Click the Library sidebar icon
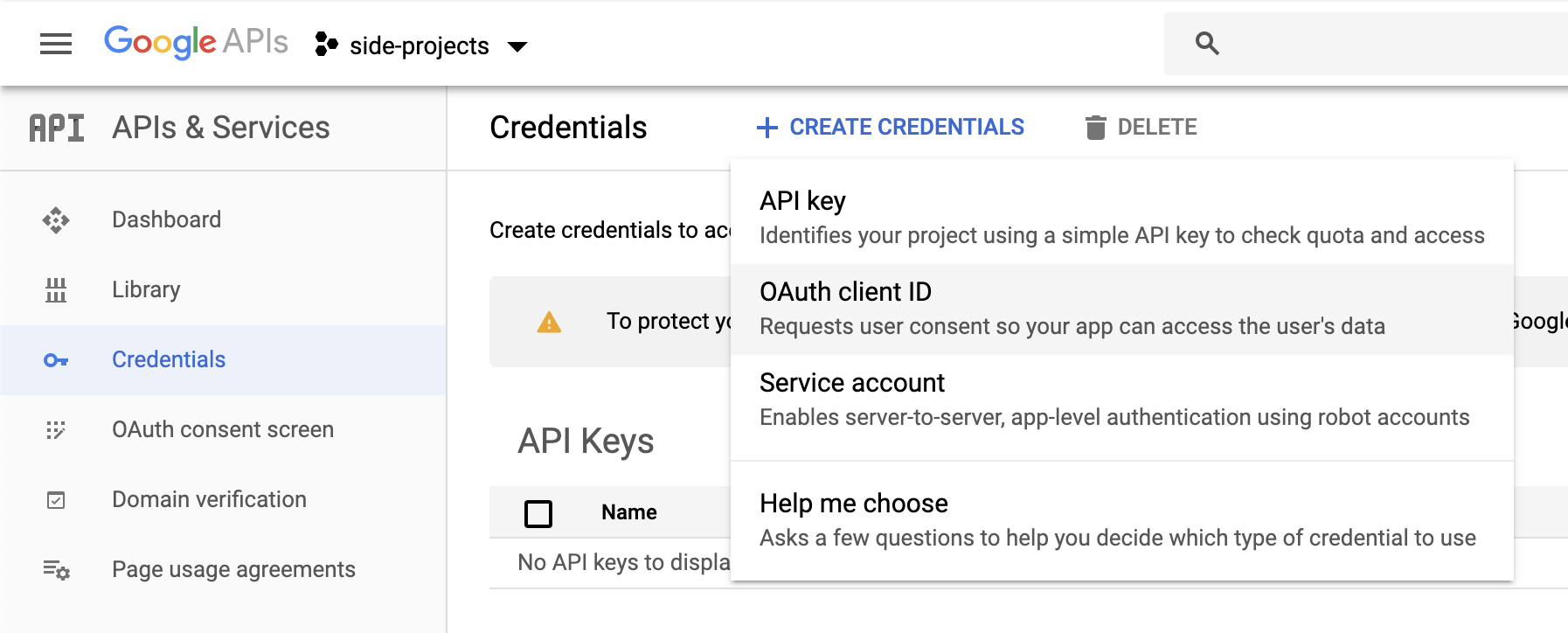Image resolution: width=1568 pixels, height=633 pixels. point(56,290)
